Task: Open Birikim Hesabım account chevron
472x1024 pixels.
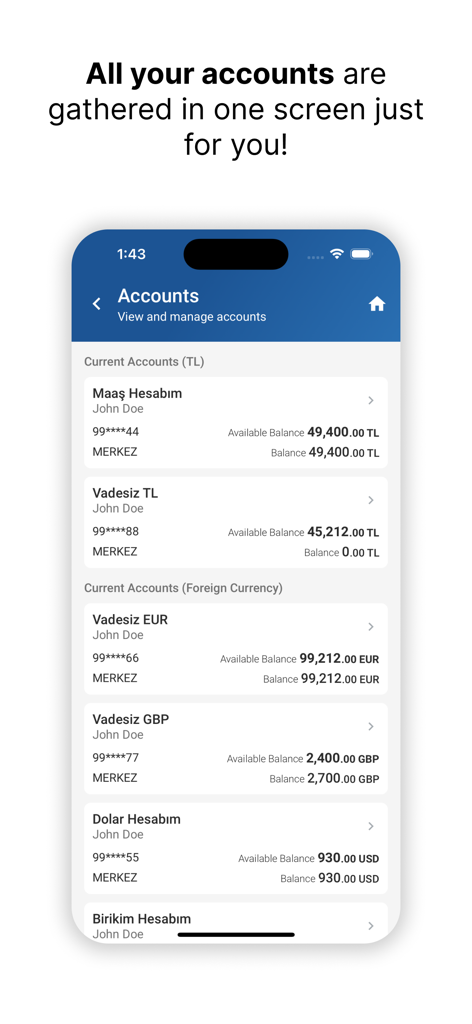Action: click(x=371, y=926)
